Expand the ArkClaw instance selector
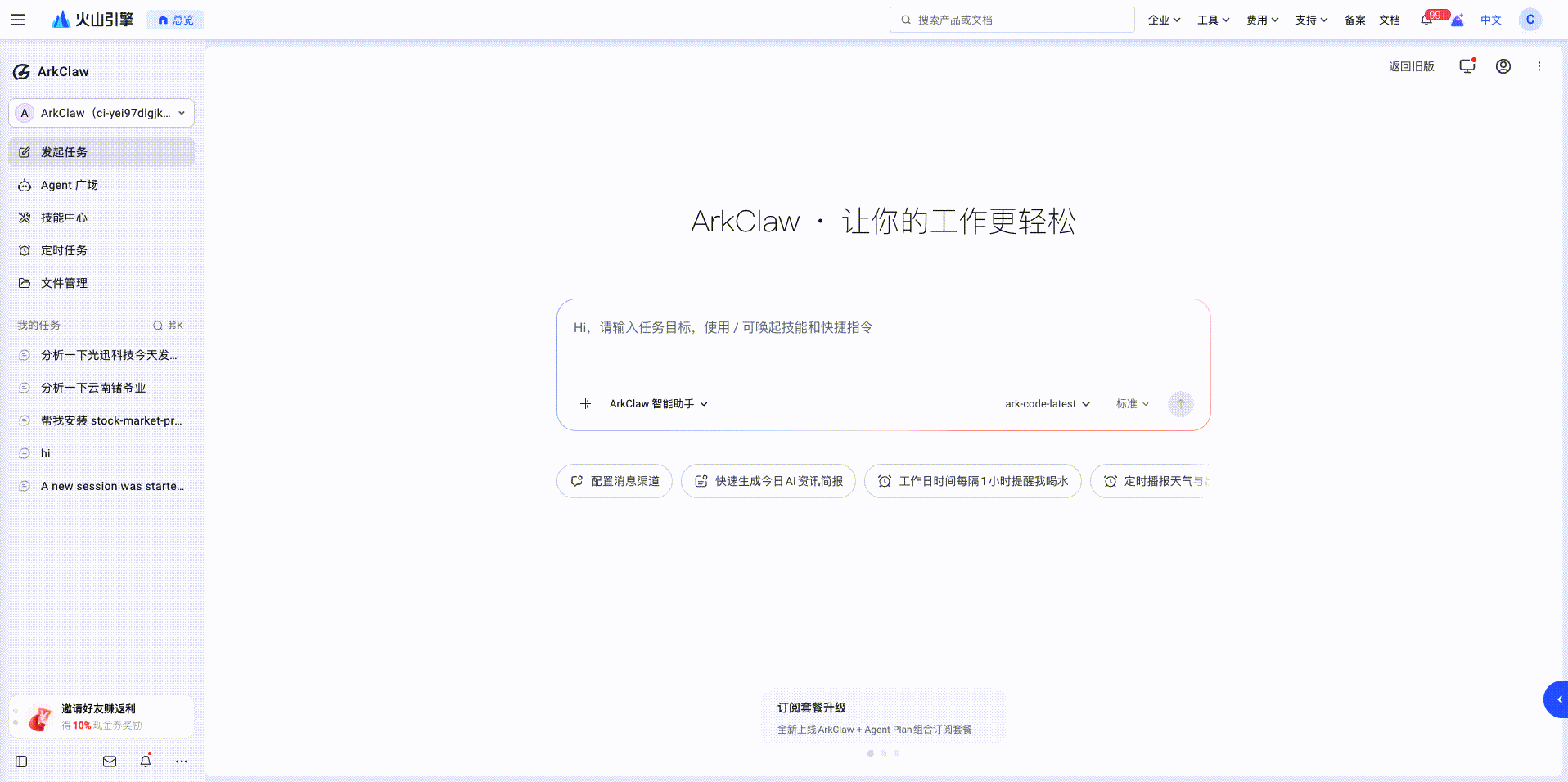 (x=101, y=113)
